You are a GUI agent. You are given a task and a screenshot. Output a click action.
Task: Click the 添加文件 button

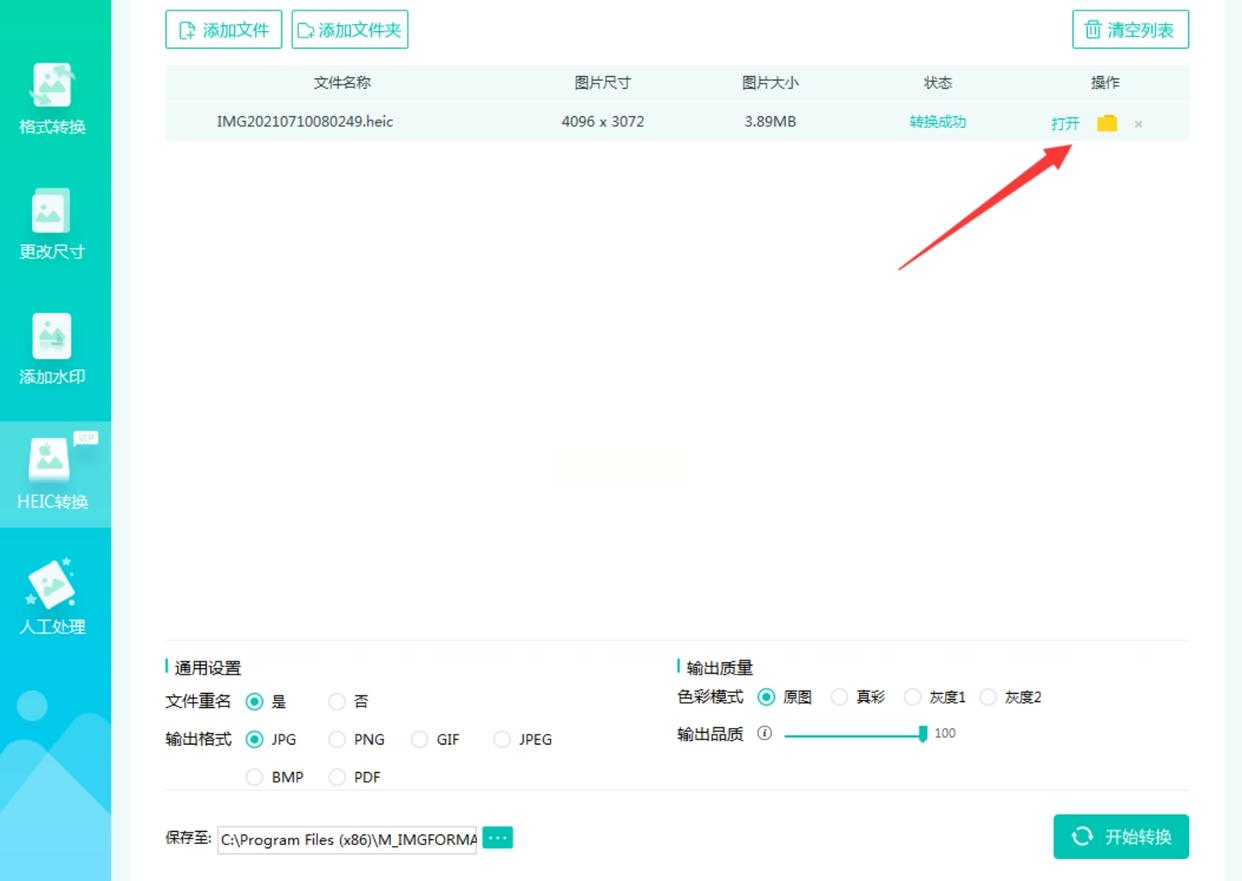click(x=224, y=30)
